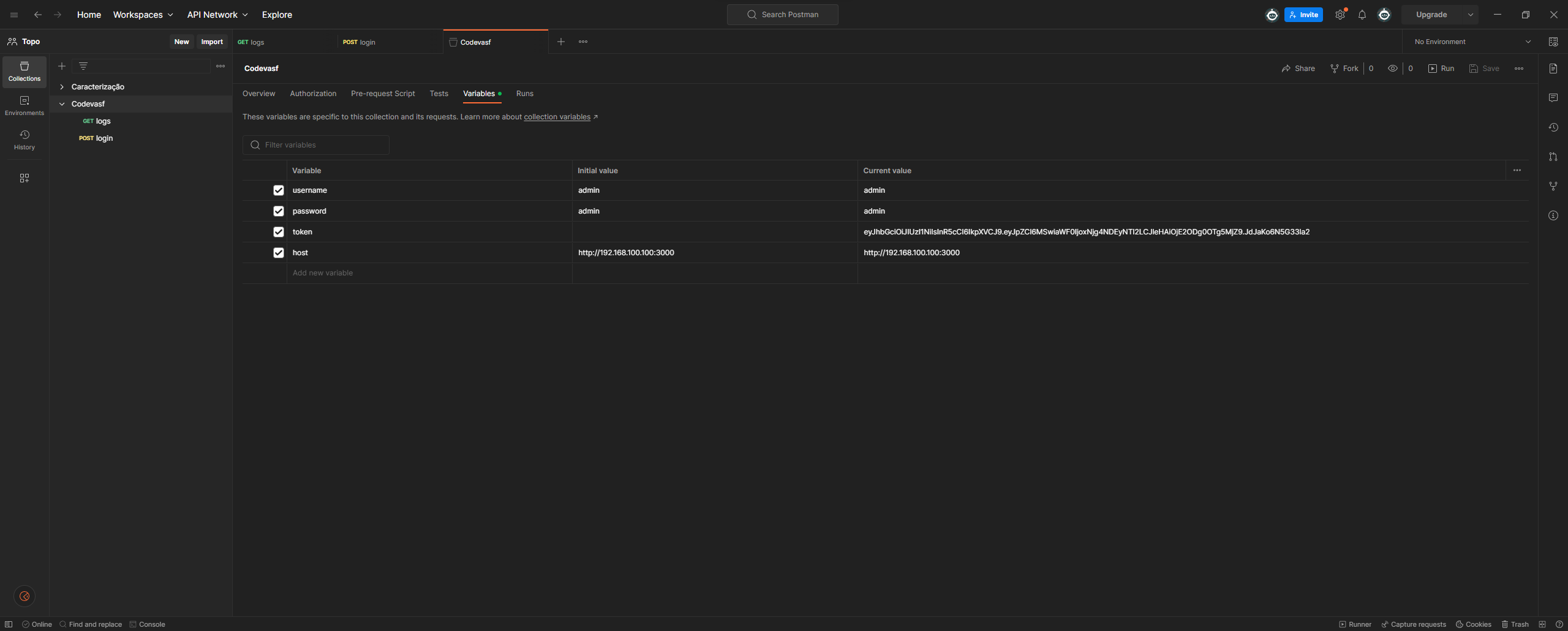This screenshot has width=1568, height=631.
Task: Open variables table column options dots
Action: [1517, 170]
